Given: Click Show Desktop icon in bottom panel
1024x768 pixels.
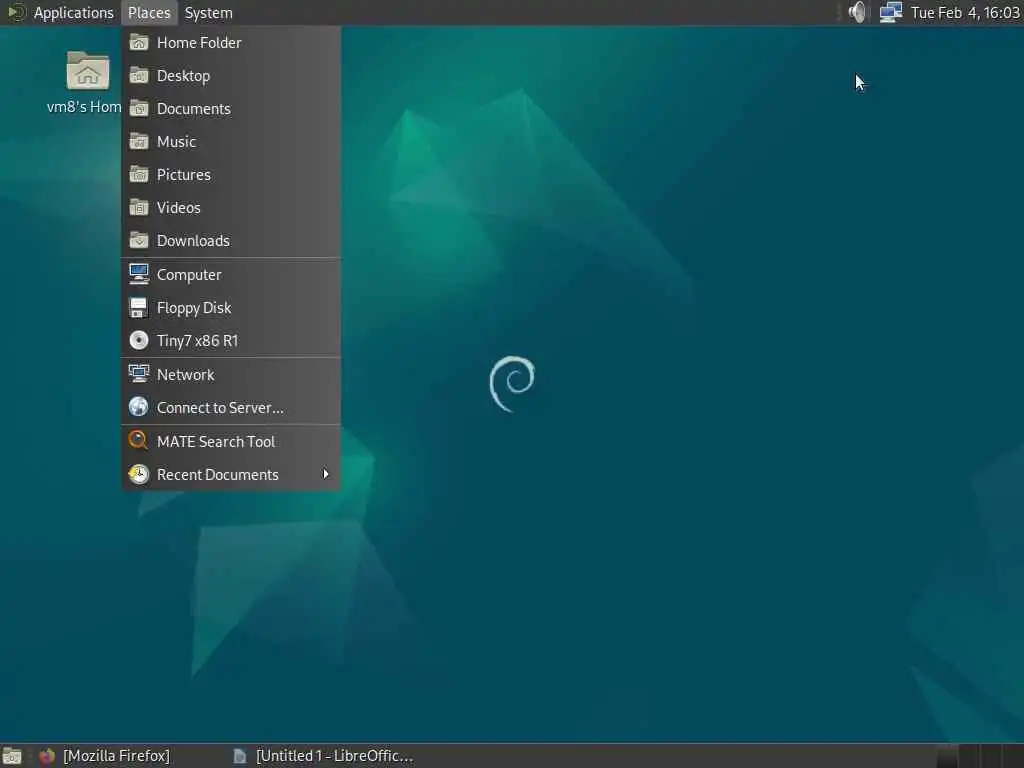Looking at the screenshot, I should (x=12, y=756).
